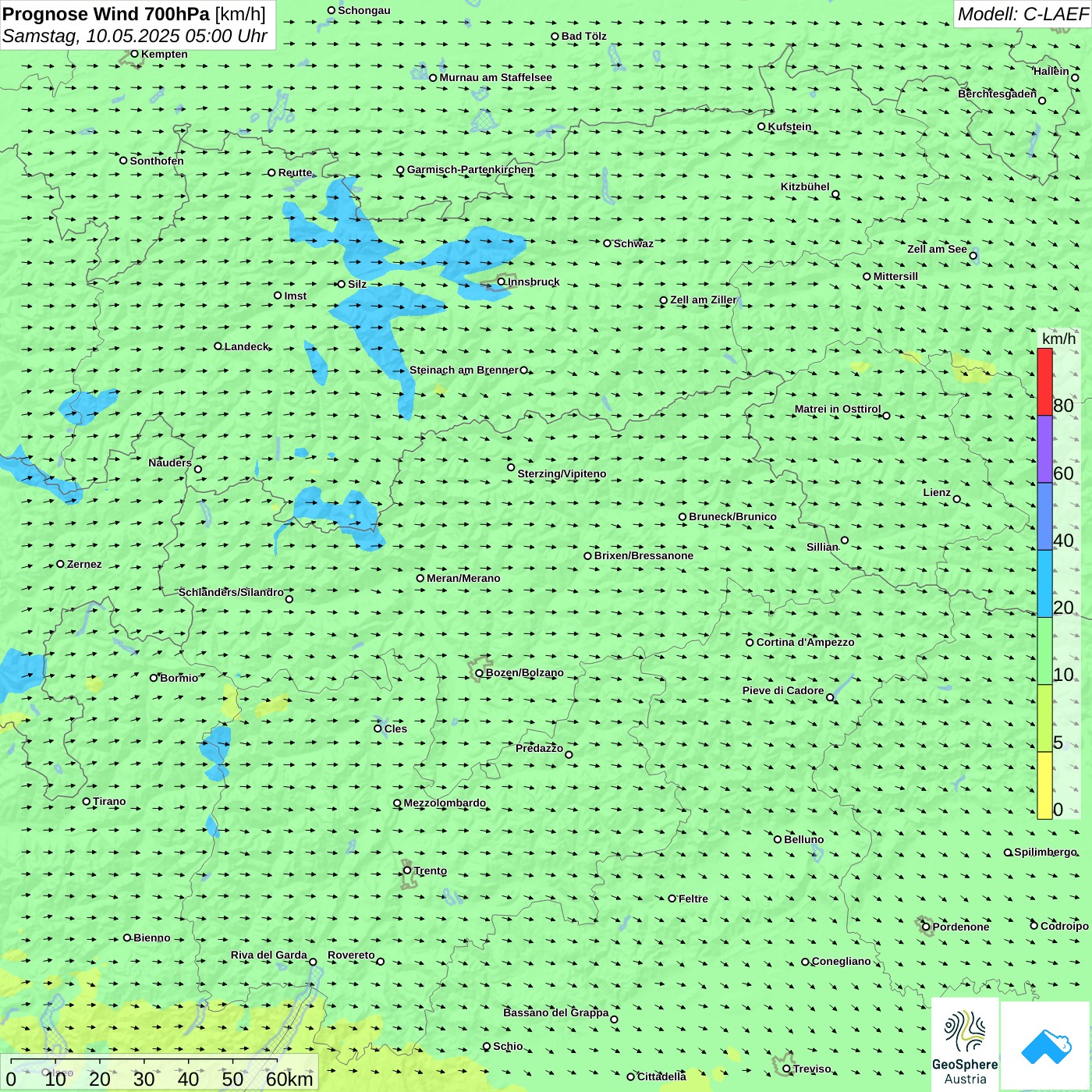Click the Bozen/Bolzano city marker
The image size is (1092, 1092).
pos(480,673)
